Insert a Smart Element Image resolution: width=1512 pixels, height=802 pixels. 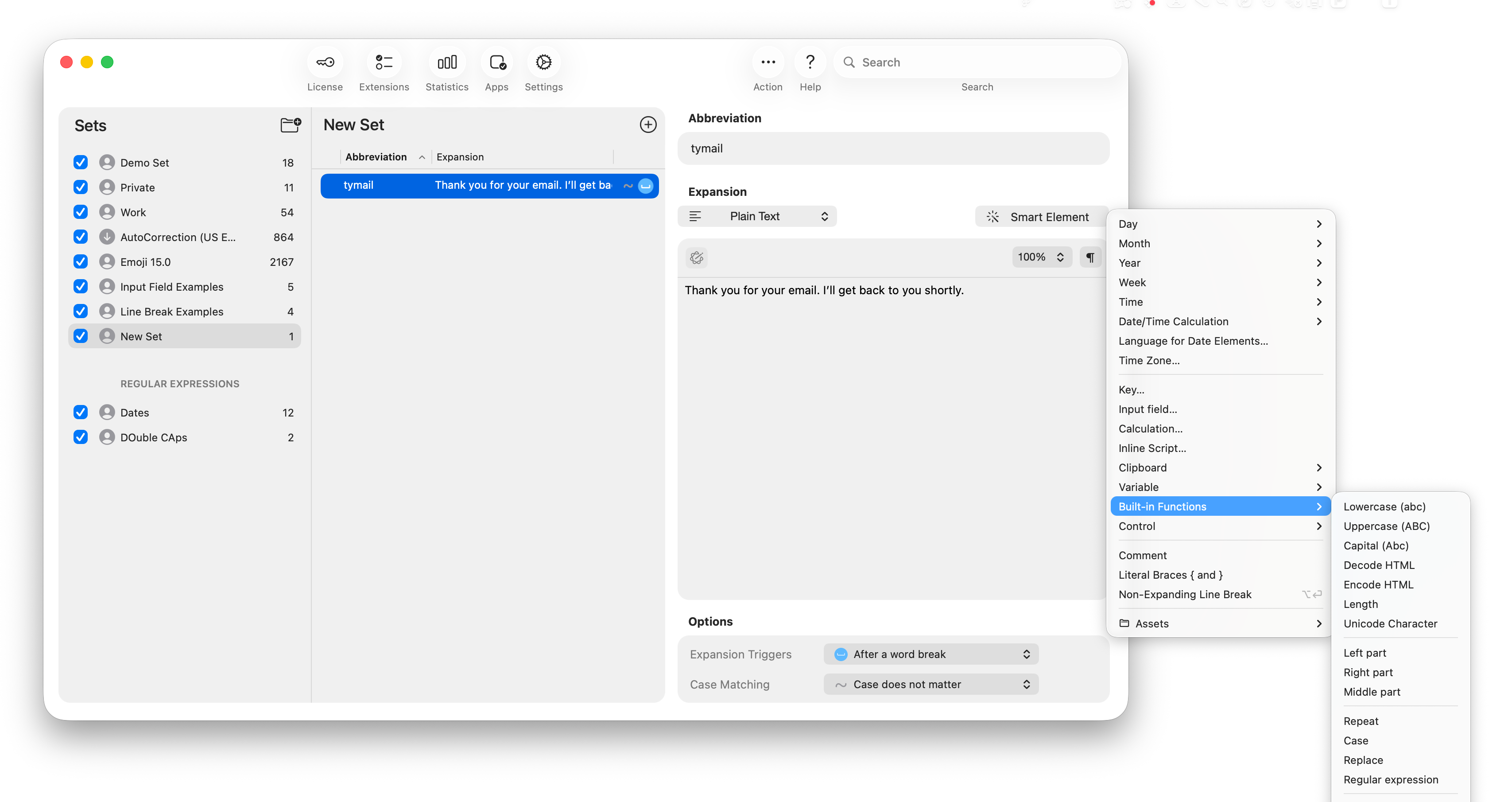pyautogui.click(x=1041, y=216)
